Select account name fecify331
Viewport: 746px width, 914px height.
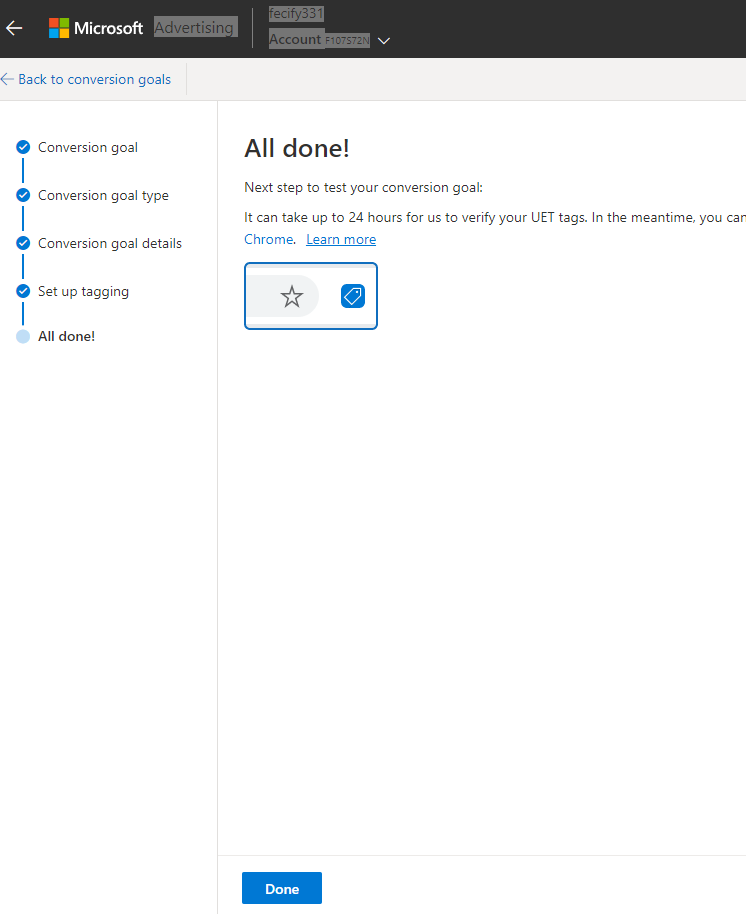click(296, 13)
